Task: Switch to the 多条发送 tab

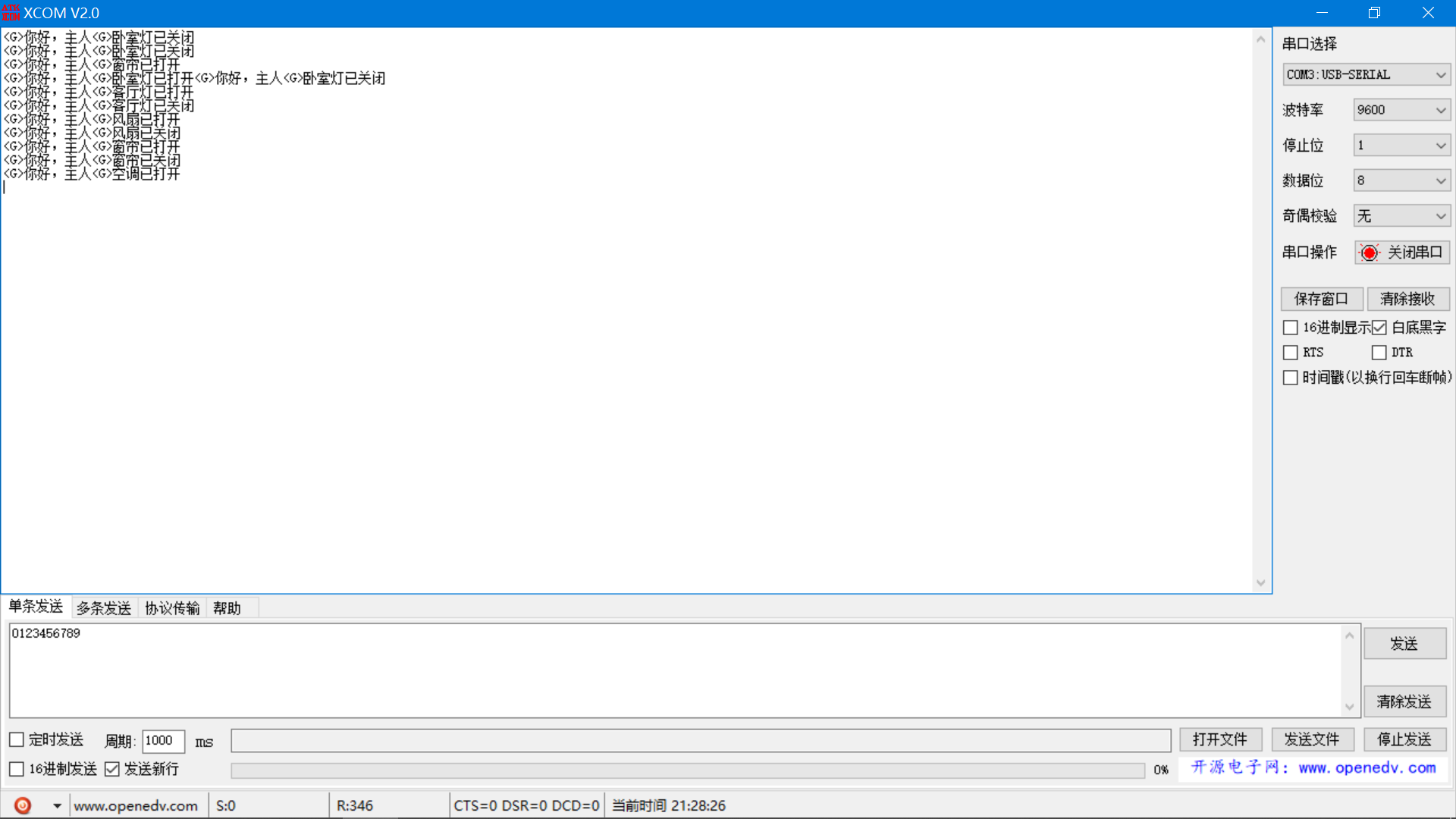Action: click(x=104, y=608)
